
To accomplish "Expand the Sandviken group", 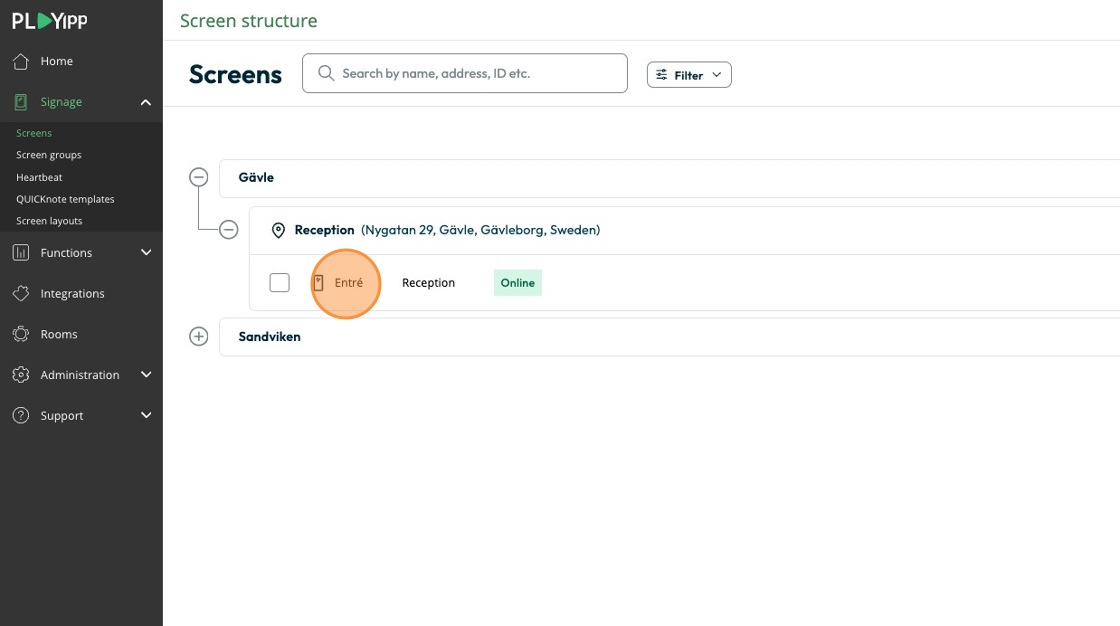I will [x=199, y=337].
